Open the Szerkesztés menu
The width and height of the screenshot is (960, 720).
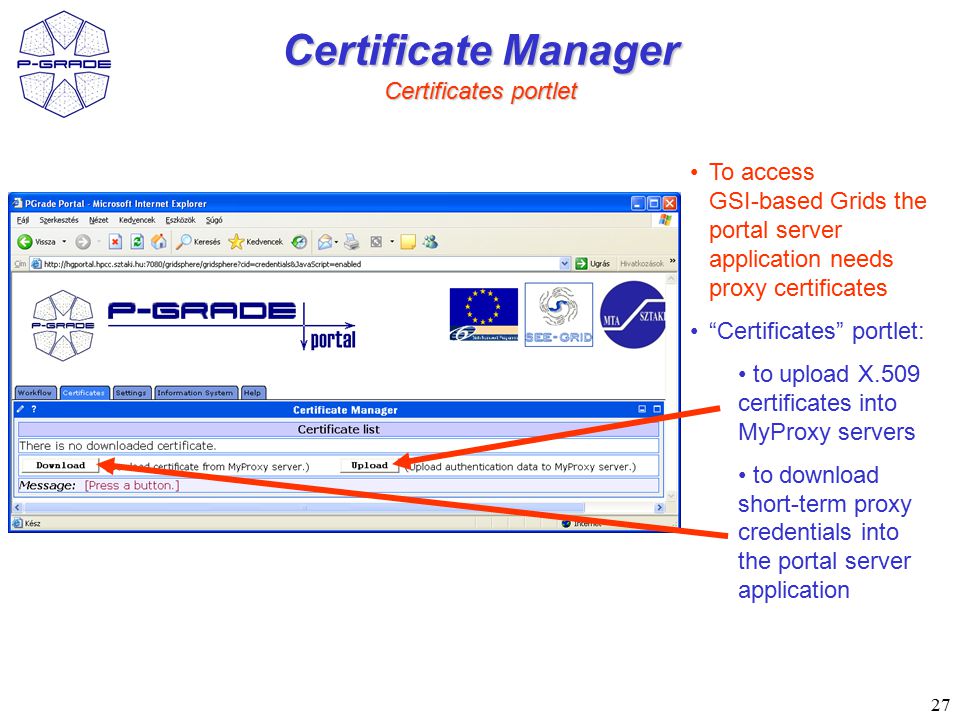(59, 220)
